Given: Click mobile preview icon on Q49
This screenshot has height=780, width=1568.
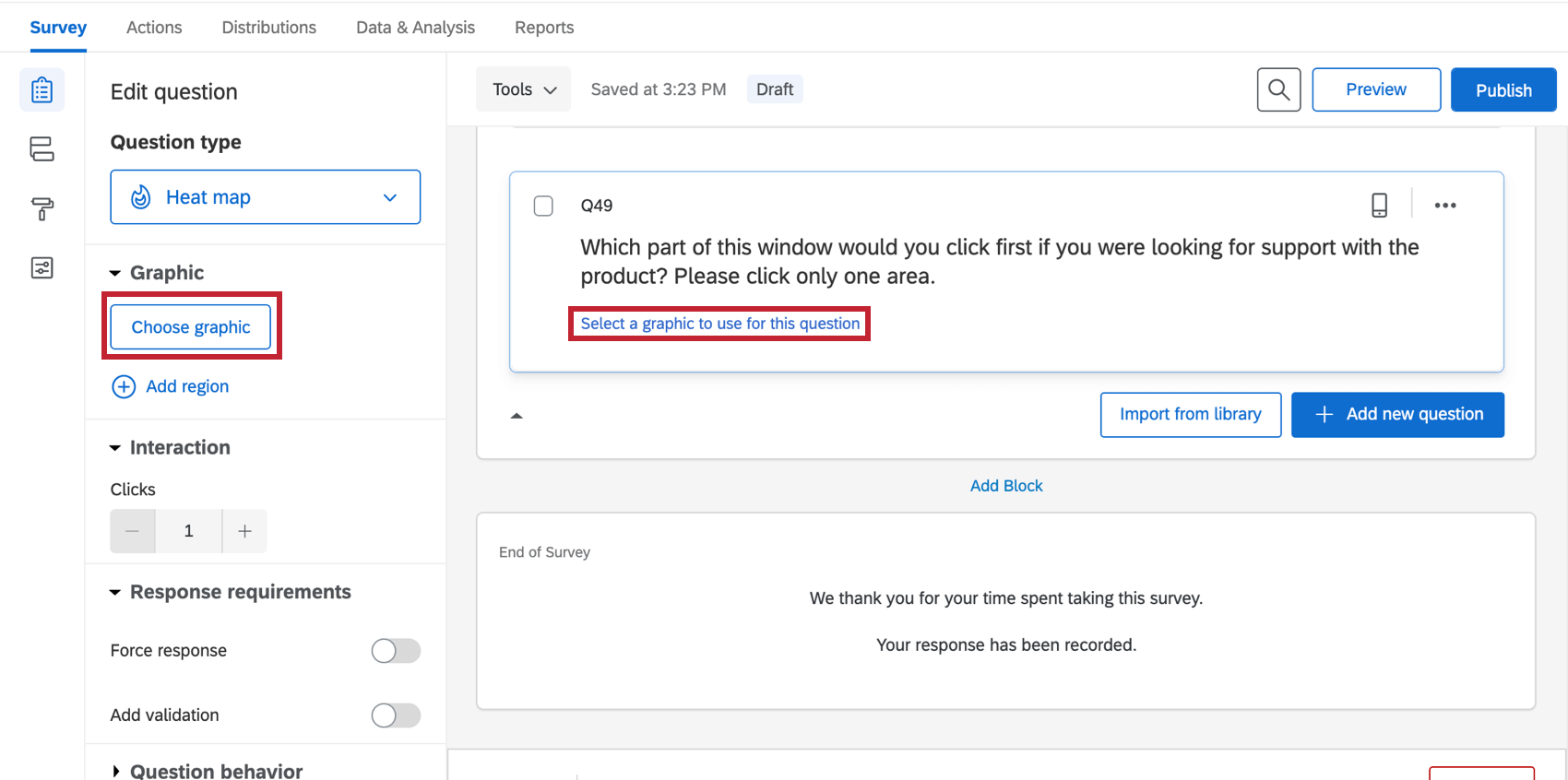Looking at the screenshot, I should tap(1379, 205).
